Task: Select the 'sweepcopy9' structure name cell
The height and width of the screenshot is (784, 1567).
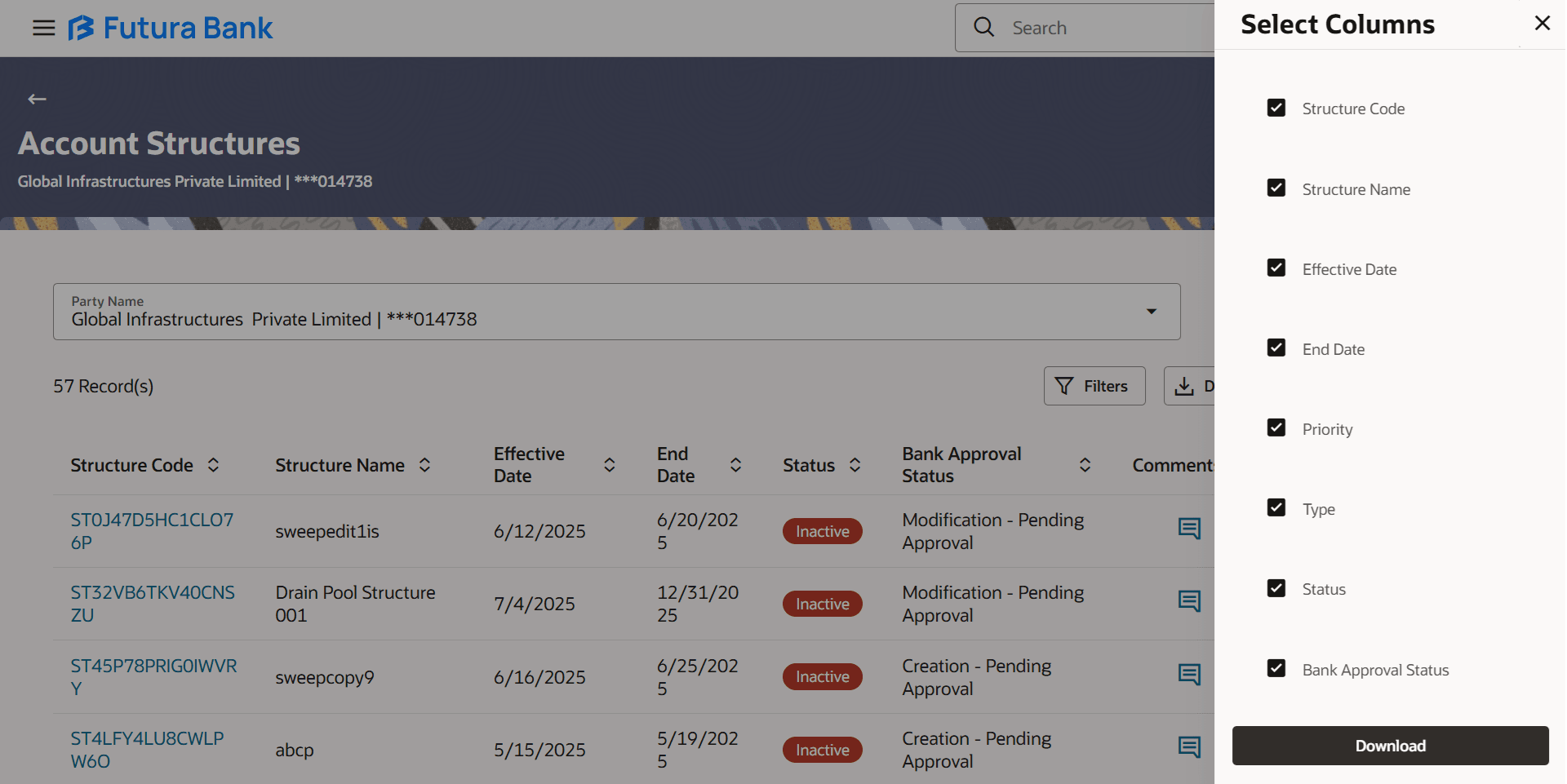Action: (x=325, y=677)
